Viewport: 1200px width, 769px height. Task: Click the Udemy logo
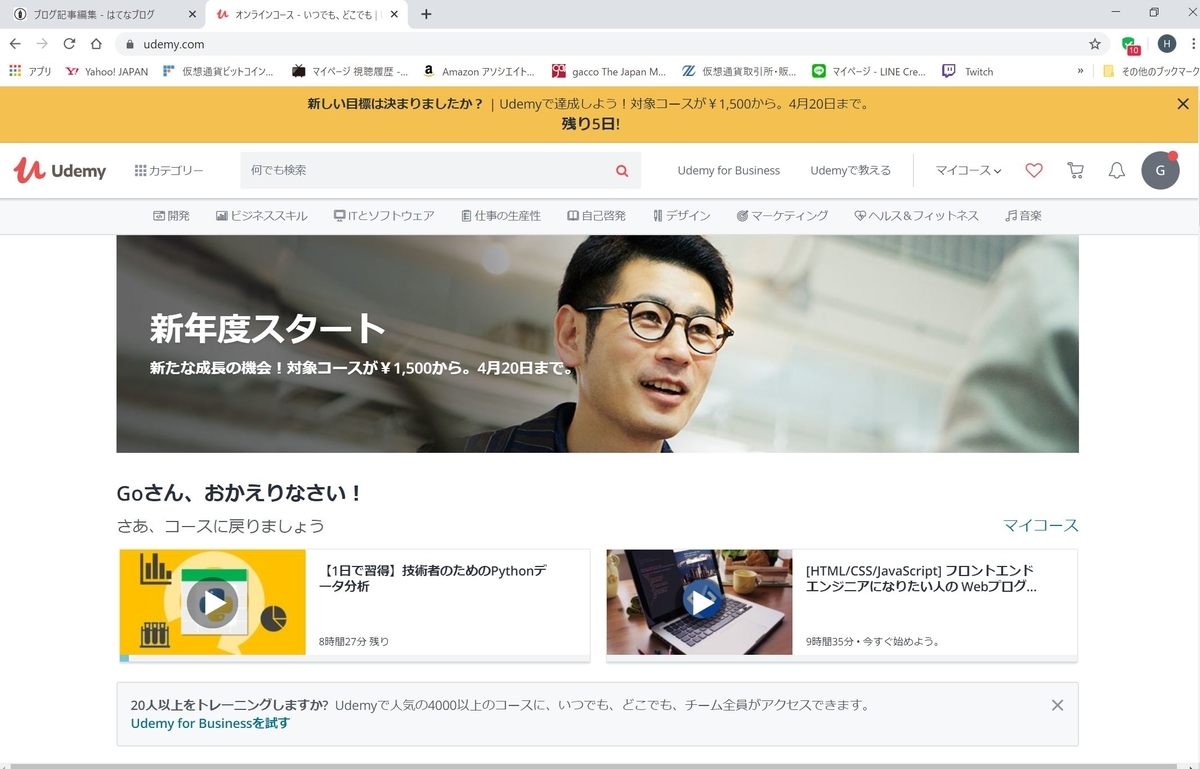(x=60, y=171)
